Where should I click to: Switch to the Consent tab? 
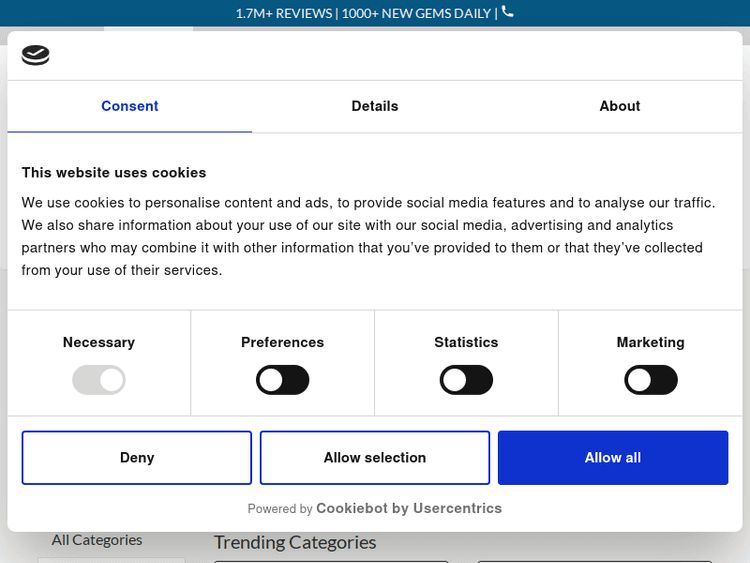pyautogui.click(x=130, y=106)
